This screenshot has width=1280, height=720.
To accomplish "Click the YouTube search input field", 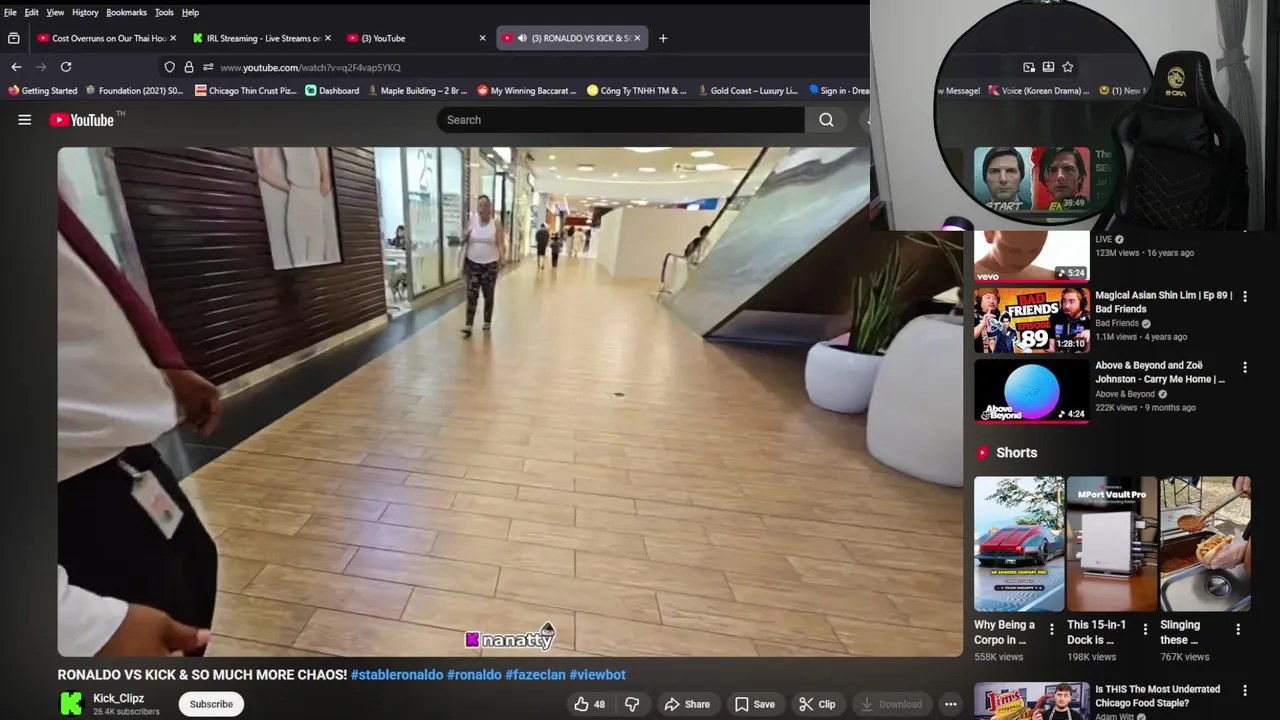I will 620,120.
